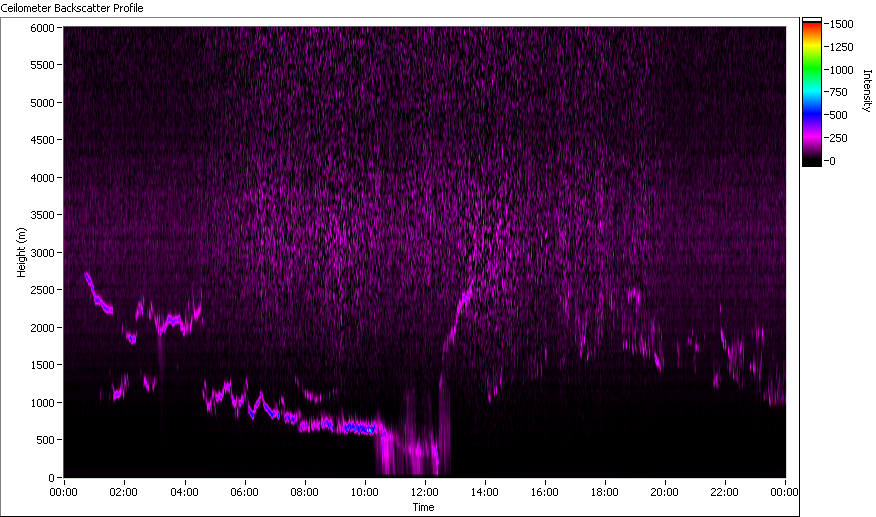Image resolution: width=876 pixels, height=517 pixels.
Task: Click the 08:00 time axis tick
Action: [x=304, y=492]
